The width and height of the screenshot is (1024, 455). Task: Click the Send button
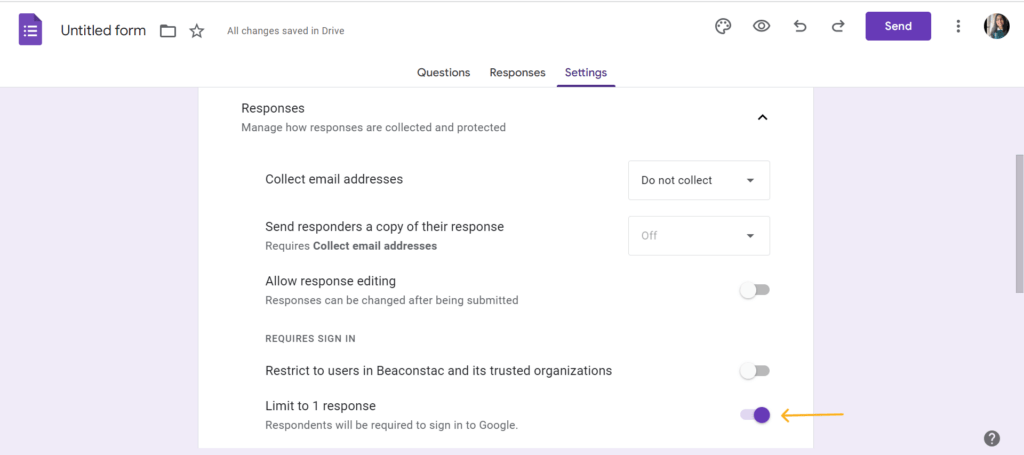(x=898, y=27)
